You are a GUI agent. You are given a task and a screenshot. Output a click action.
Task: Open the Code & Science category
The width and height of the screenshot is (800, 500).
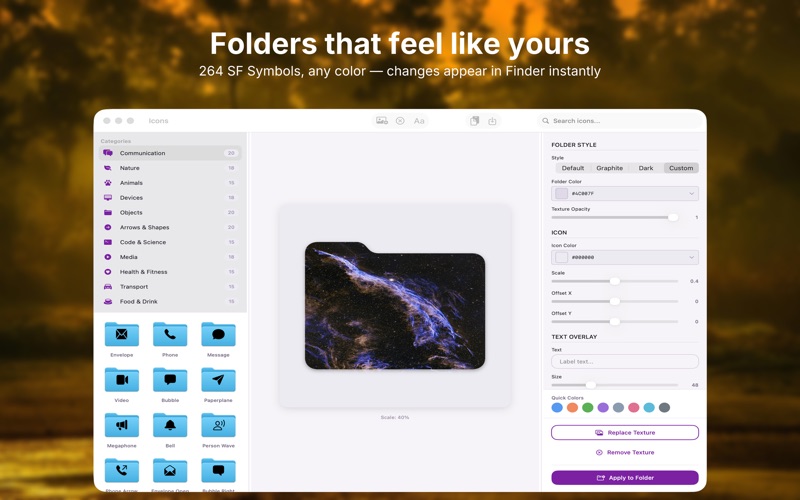tap(170, 242)
